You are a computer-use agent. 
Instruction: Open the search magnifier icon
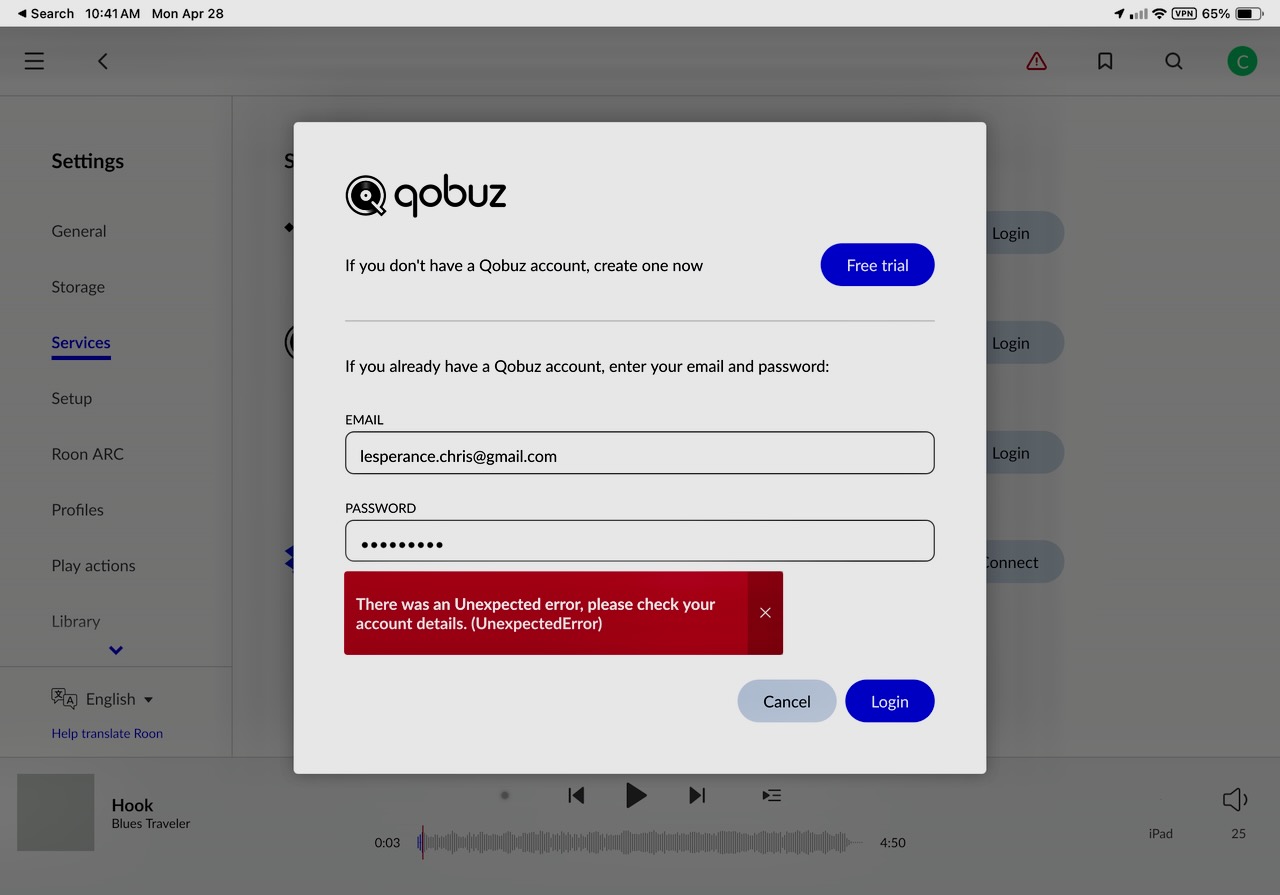click(x=1174, y=61)
